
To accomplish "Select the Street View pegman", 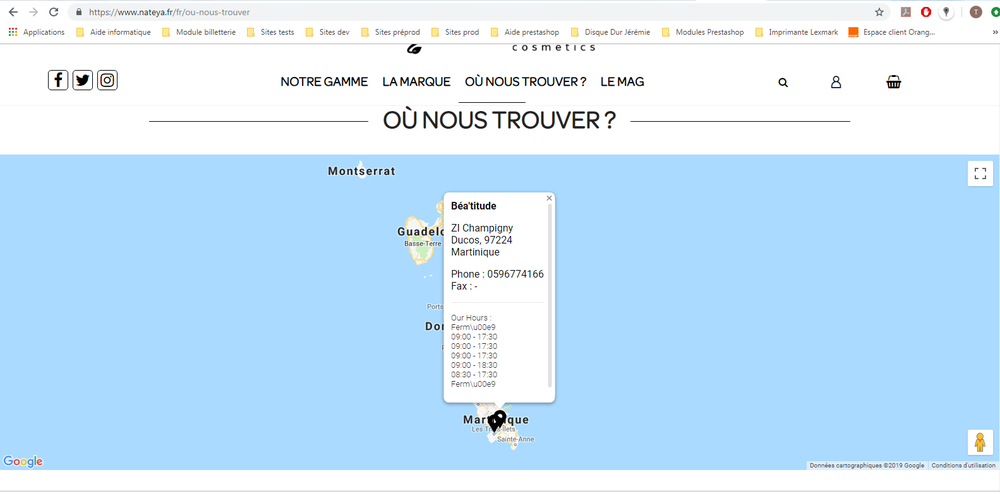I will click(980, 442).
